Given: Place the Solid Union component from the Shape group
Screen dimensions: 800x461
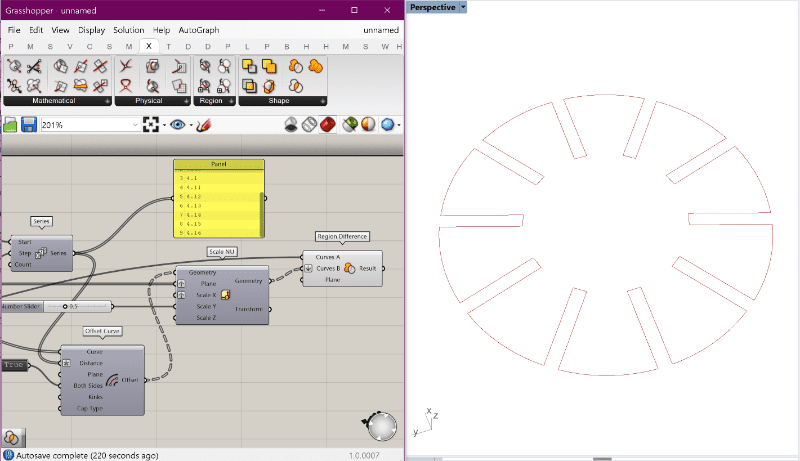Looking at the screenshot, I should 269,66.
